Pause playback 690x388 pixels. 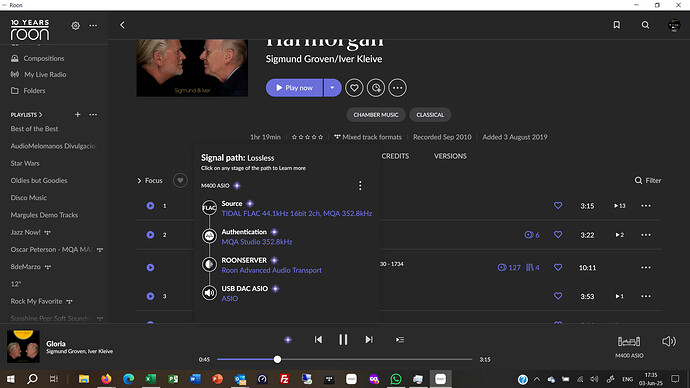pyautogui.click(x=343, y=340)
